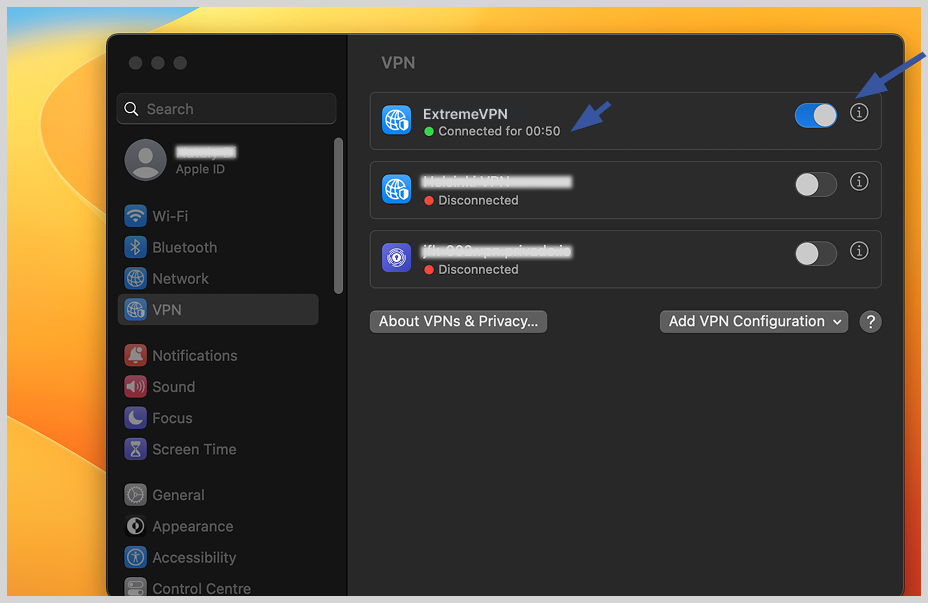Click the Bluetooth sidebar icon

click(136, 247)
